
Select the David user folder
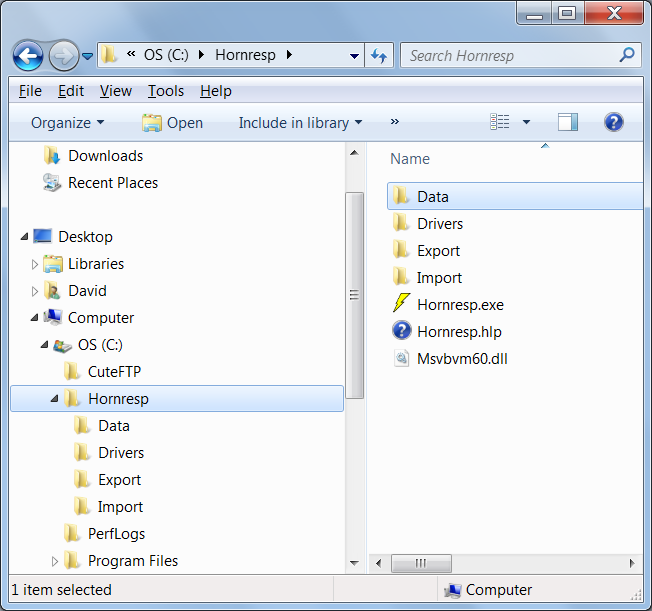click(87, 291)
